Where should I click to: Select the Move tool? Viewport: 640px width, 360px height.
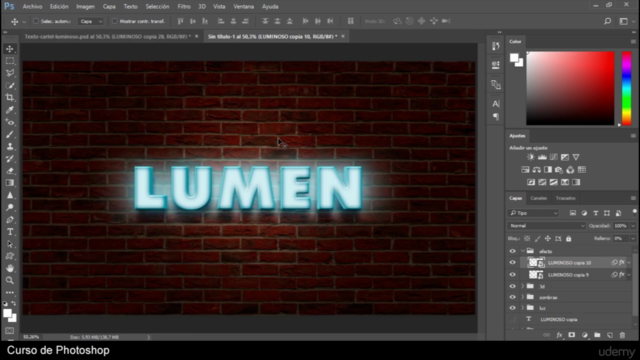point(10,49)
